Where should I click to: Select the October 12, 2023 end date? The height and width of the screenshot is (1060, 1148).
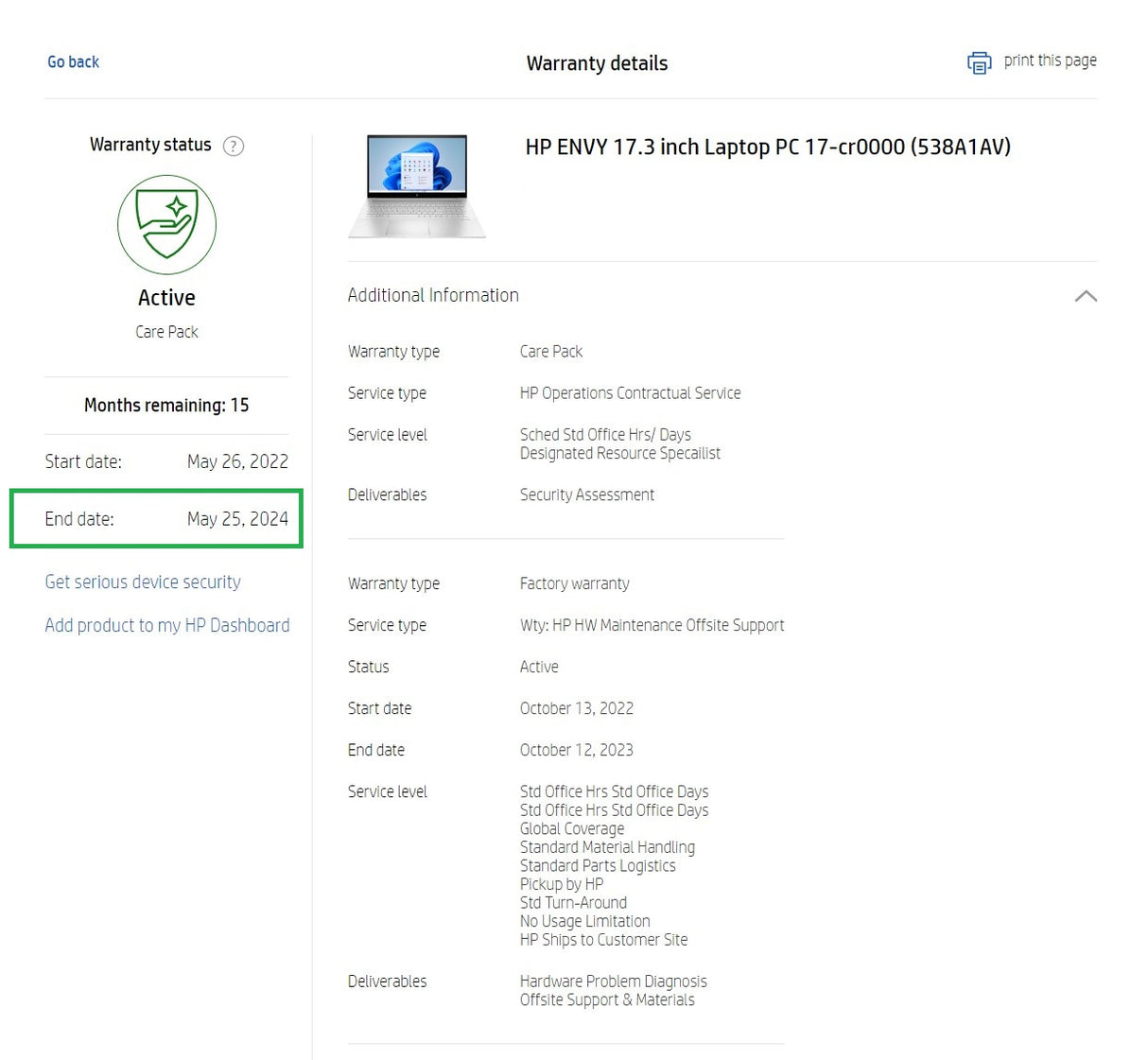point(577,750)
